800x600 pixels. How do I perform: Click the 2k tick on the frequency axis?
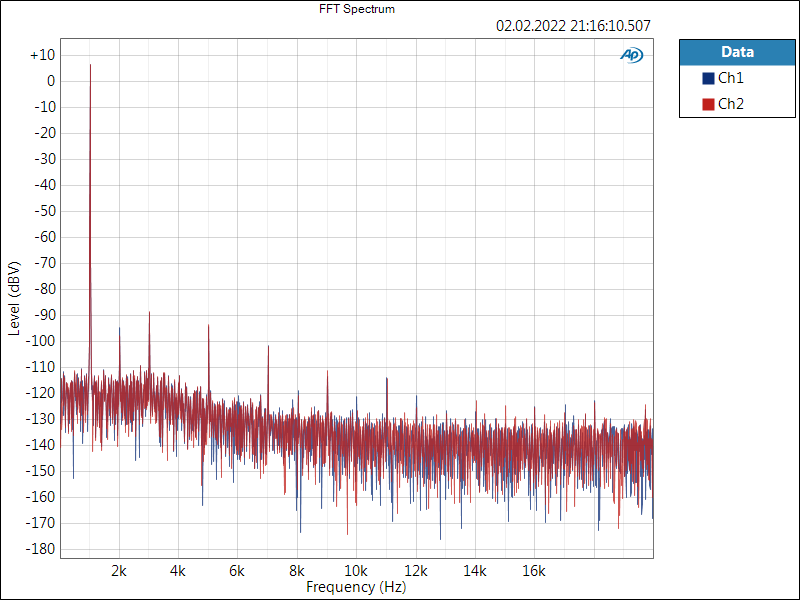119,571
